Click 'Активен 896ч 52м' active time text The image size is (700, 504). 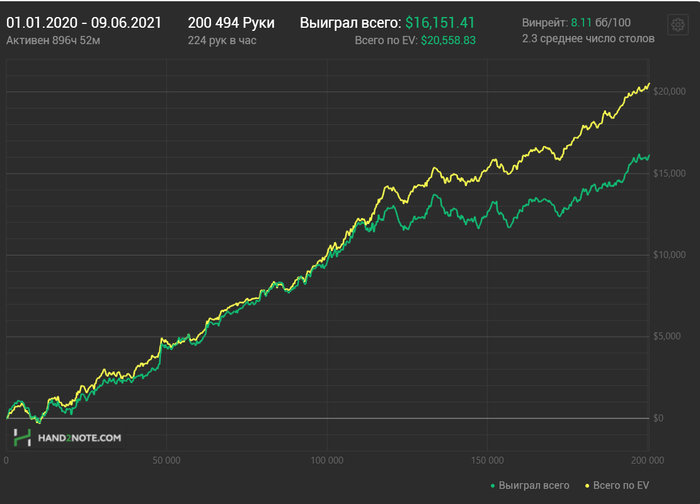(x=53, y=41)
